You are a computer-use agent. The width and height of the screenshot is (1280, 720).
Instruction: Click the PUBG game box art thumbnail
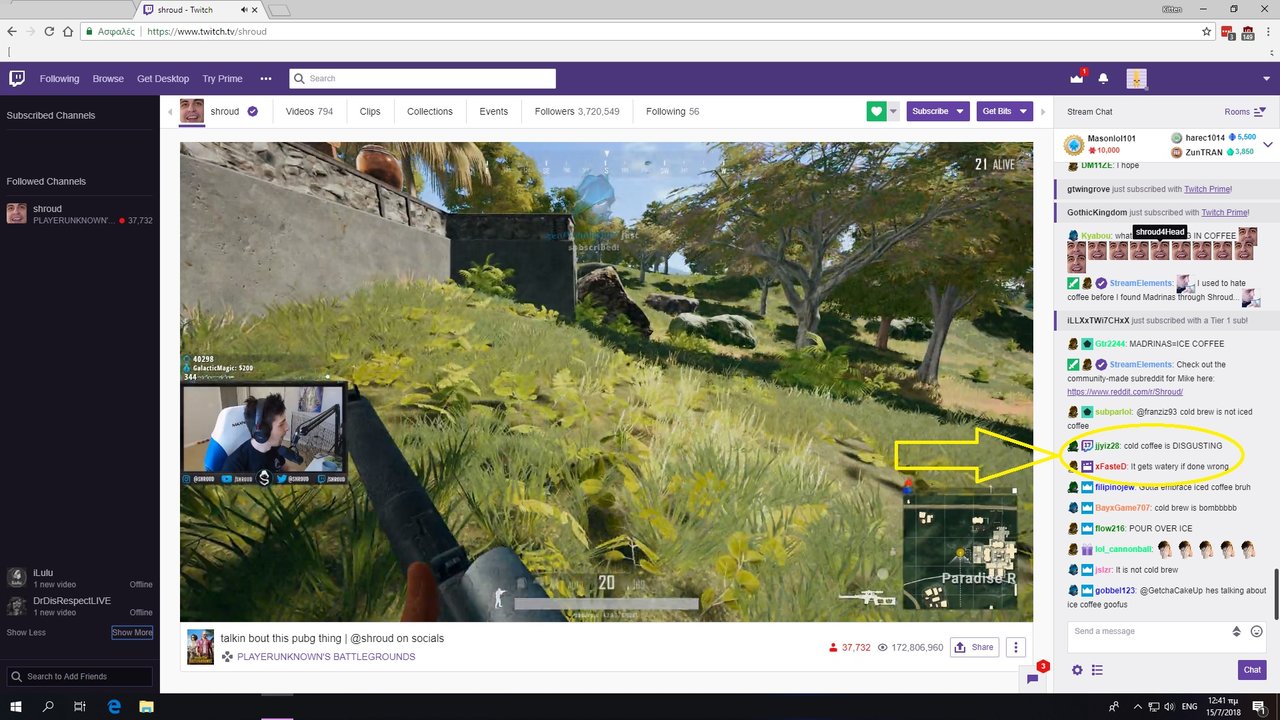coord(200,647)
